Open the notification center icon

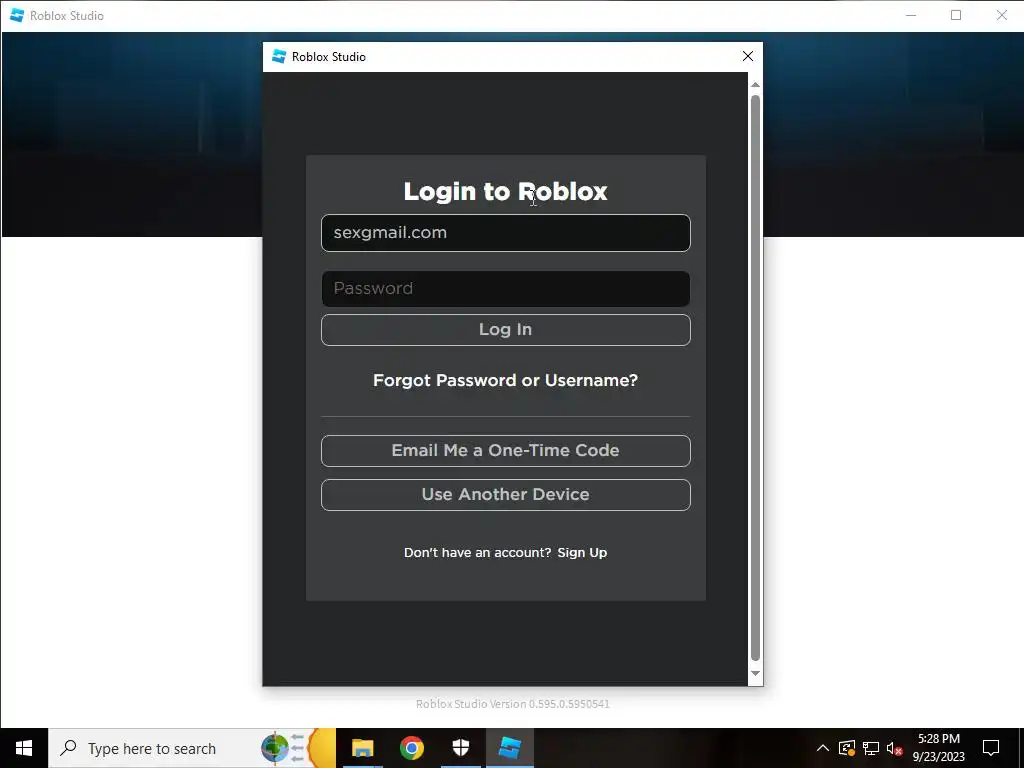(x=991, y=748)
